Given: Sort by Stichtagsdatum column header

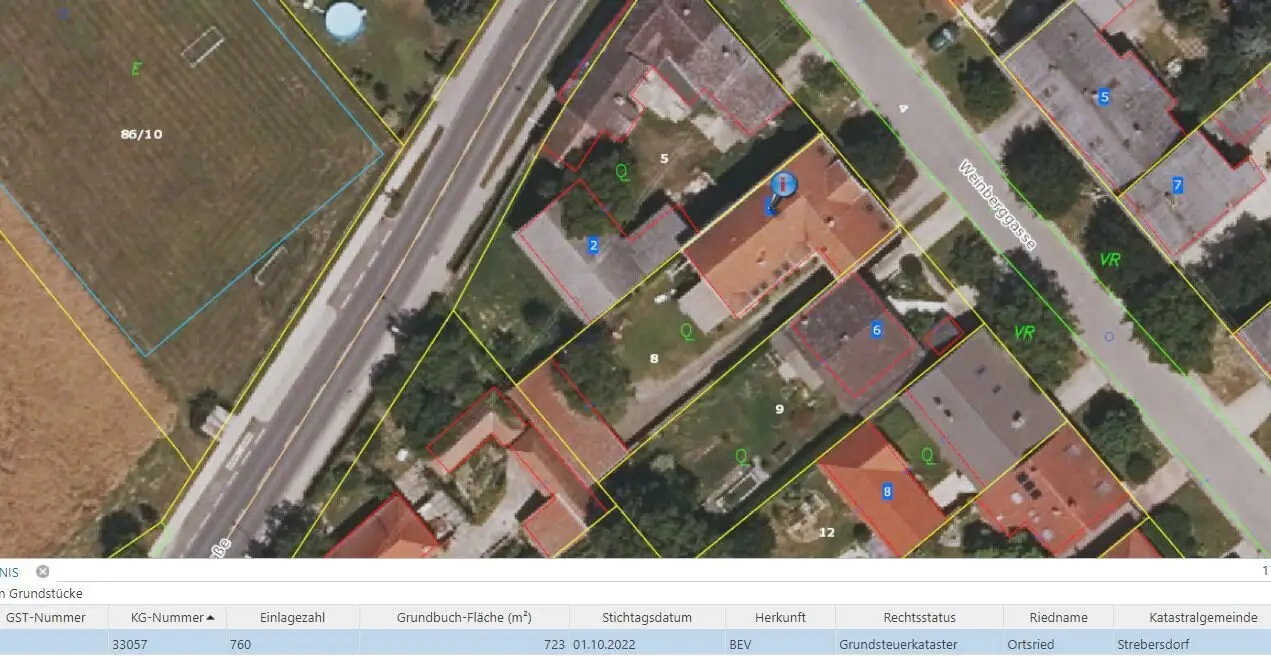Looking at the screenshot, I should click(x=647, y=617).
